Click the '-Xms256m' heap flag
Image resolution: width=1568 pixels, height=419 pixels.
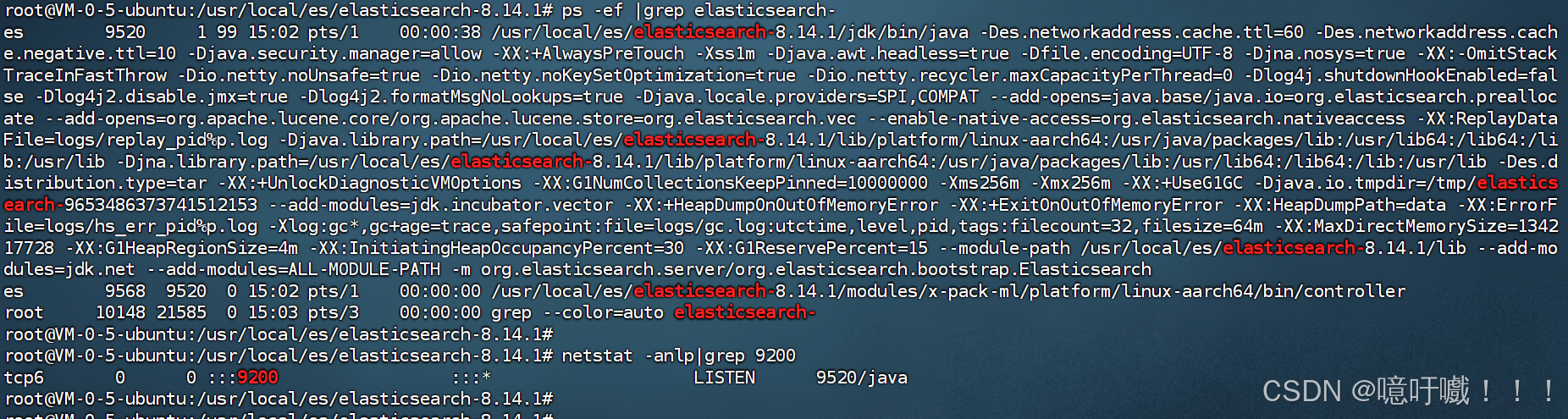point(979,183)
